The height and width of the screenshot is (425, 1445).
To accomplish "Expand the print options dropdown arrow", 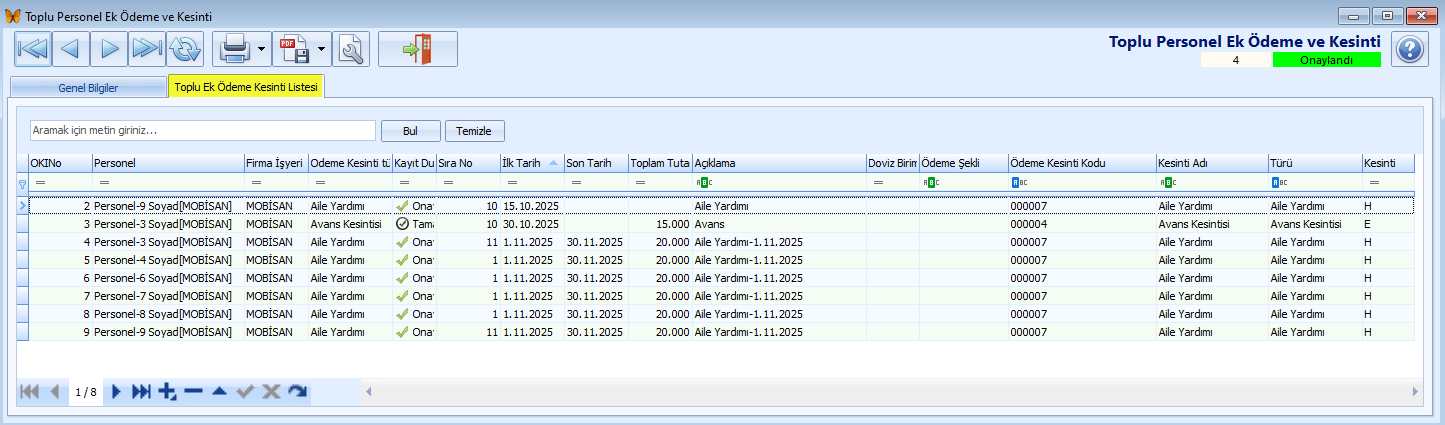I will pos(261,48).
